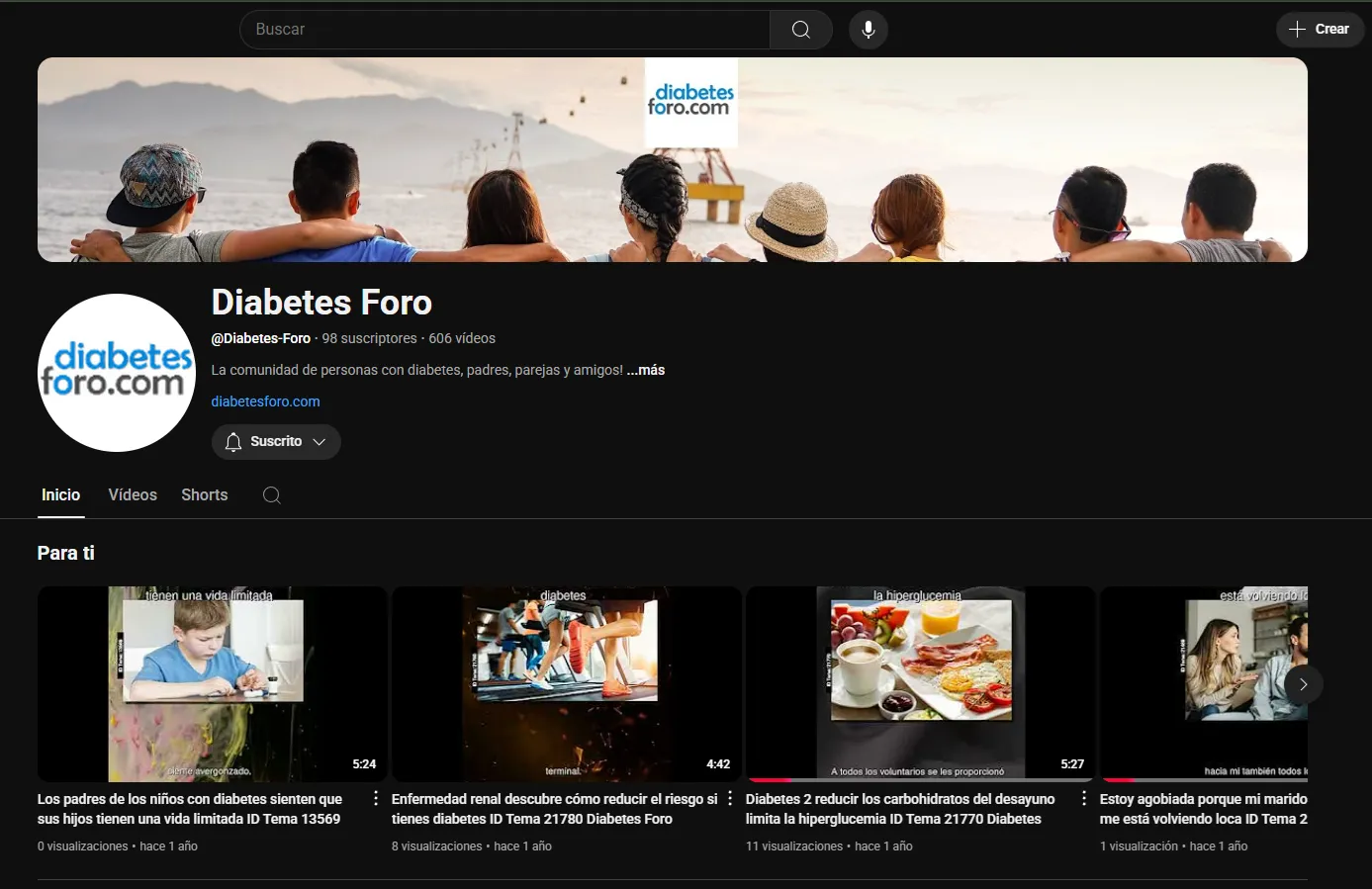Expand channel description with ...más

645,370
